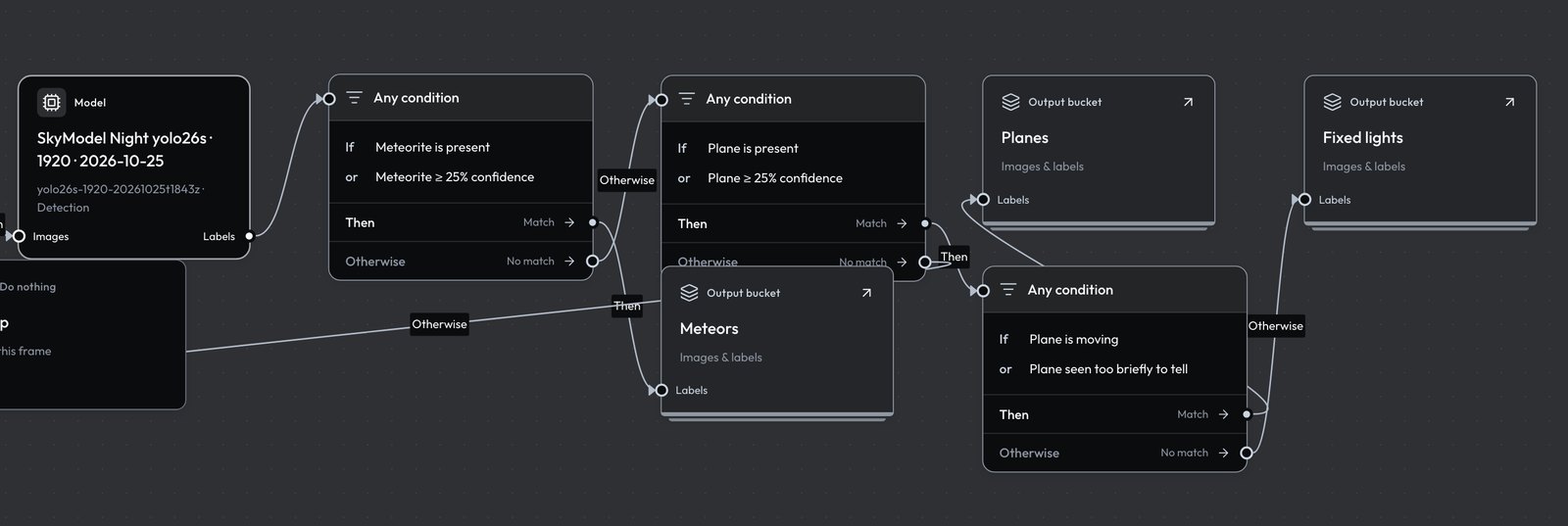Click No match arrow in Meteorite condition node

coord(569,261)
